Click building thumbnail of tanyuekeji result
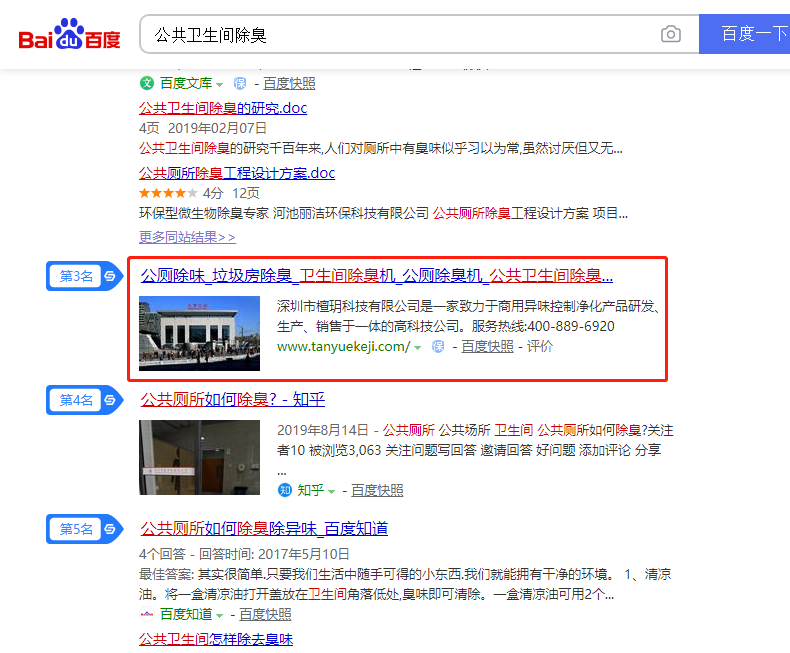Image resolution: width=790 pixels, height=653 pixels. (200, 333)
